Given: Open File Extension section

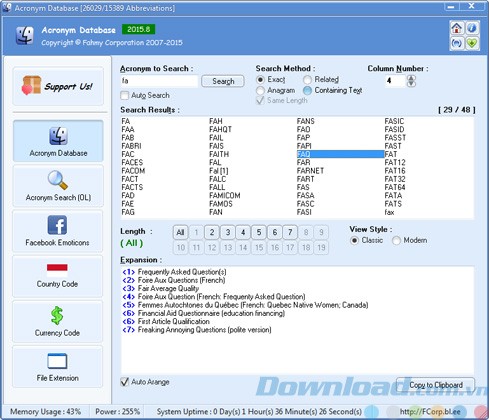Looking at the screenshot, I should (58, 366).
